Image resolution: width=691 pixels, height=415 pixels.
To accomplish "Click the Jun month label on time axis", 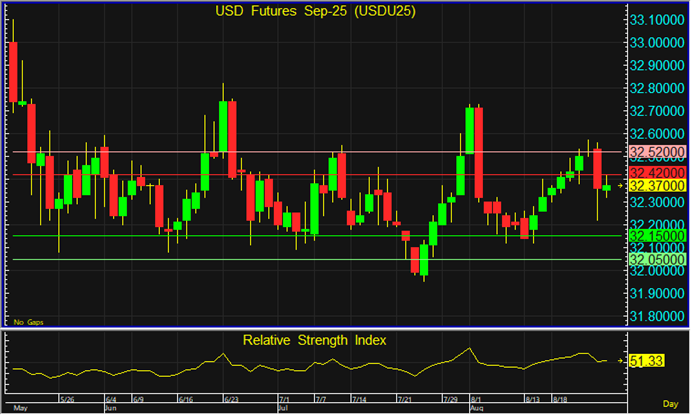I will [111, 409].
